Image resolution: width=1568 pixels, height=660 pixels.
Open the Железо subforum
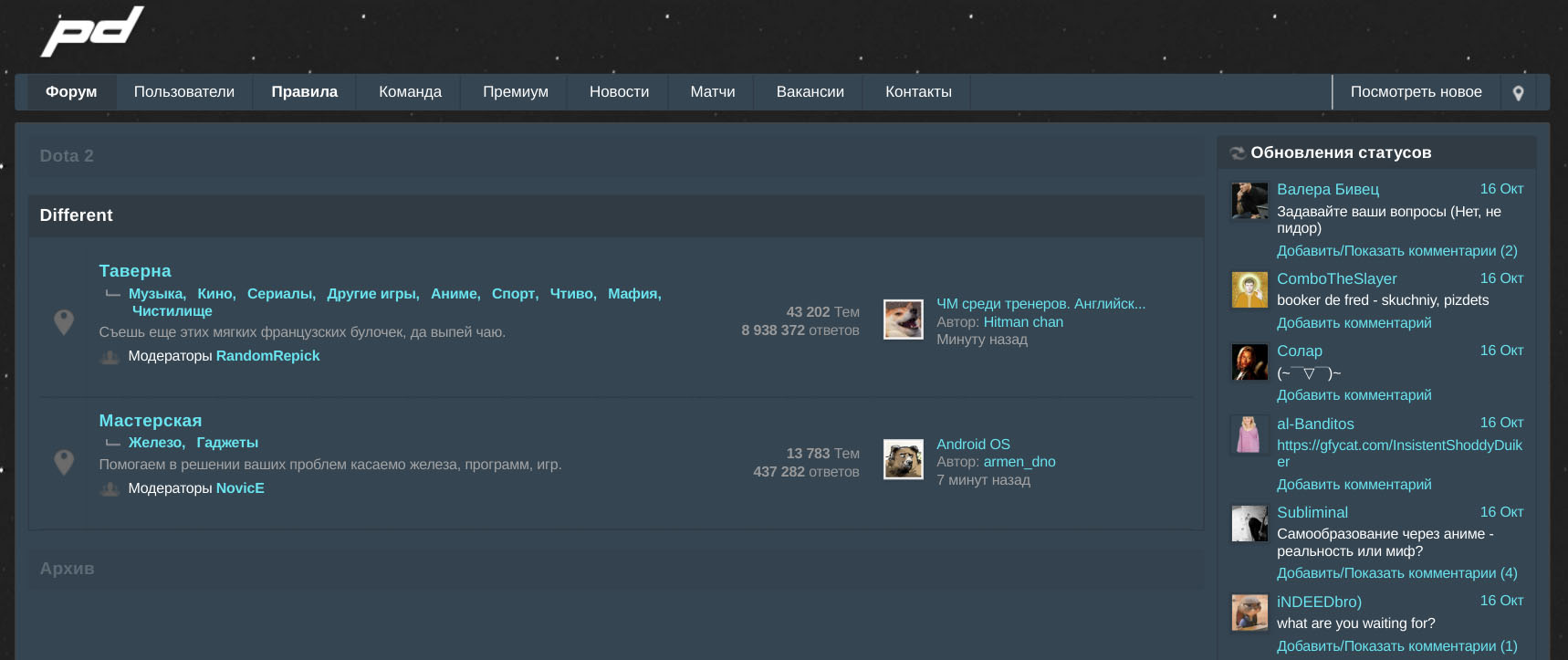[155, 443]
